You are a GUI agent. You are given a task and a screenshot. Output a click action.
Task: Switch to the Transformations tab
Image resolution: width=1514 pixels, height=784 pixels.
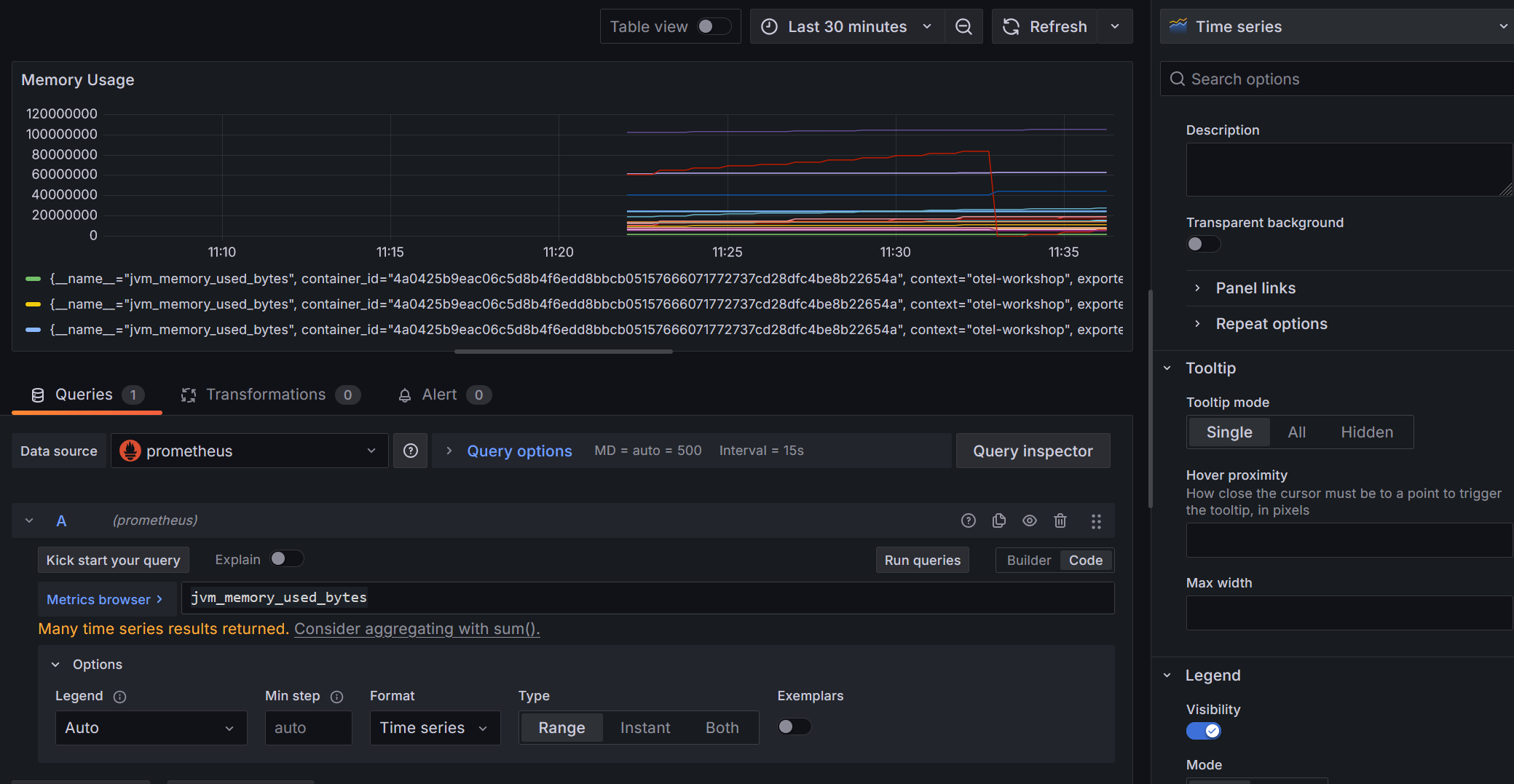266,395
